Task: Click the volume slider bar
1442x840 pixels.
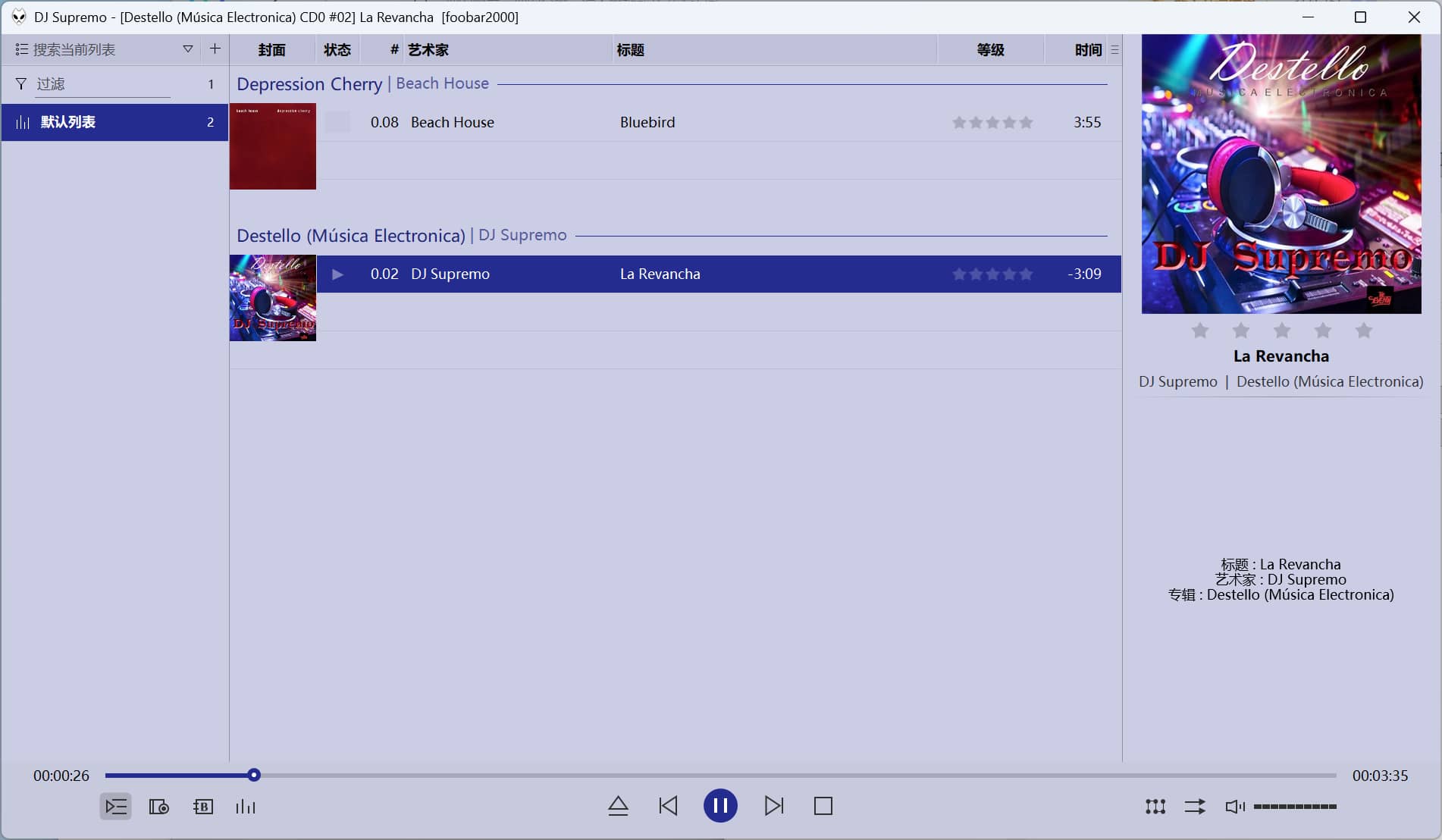Action: (1295, 807)
